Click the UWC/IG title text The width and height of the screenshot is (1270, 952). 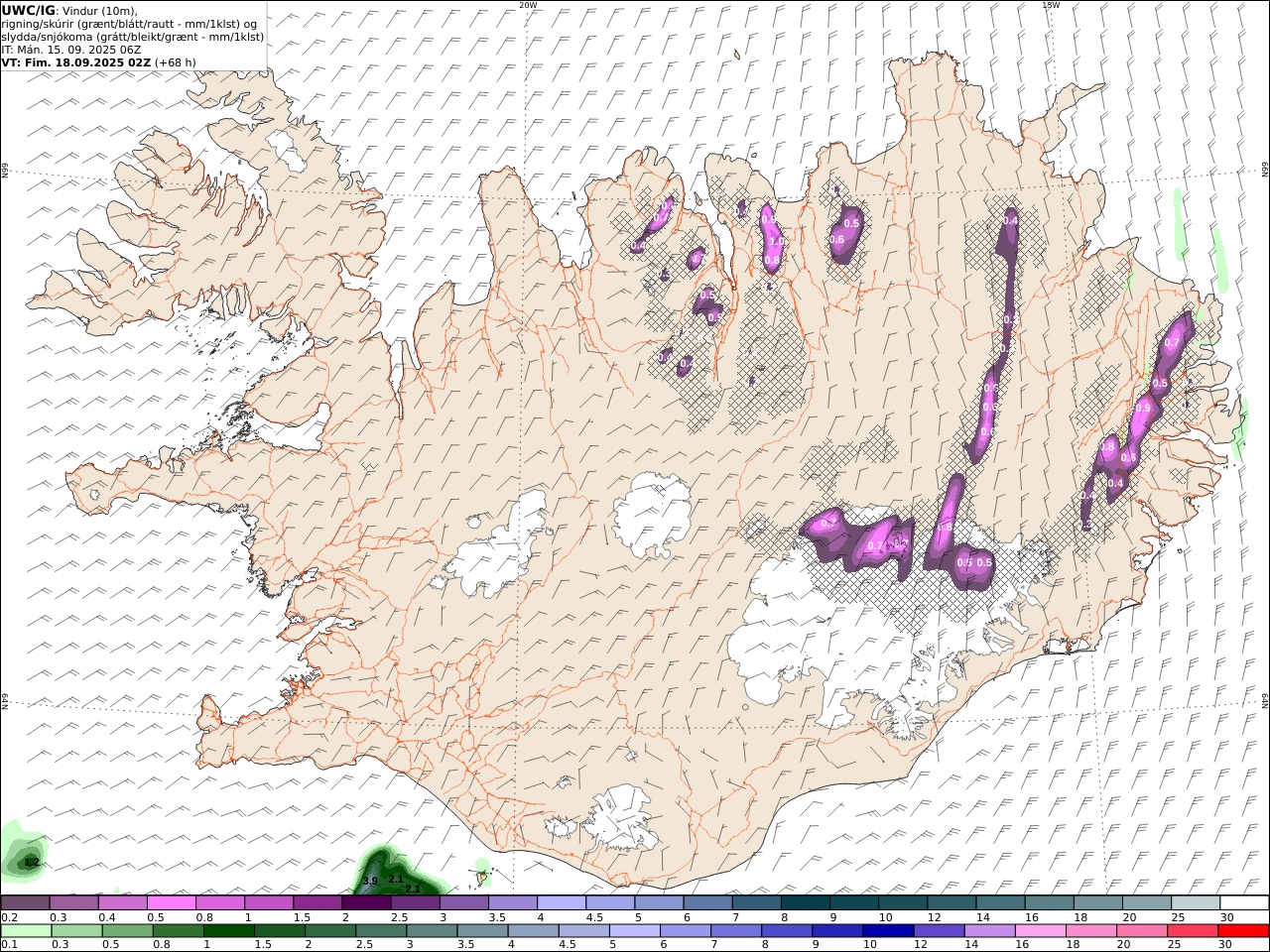click(x=28, y=10)
